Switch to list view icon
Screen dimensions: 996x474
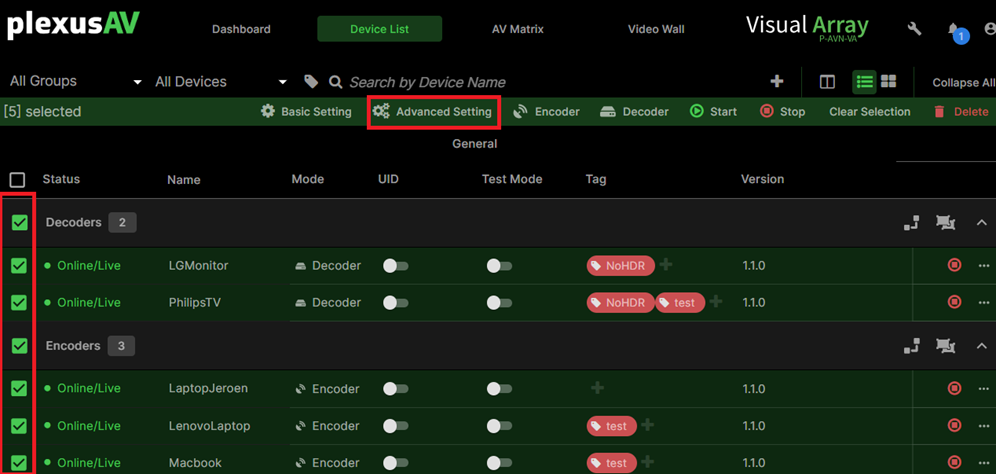pyautogui.click(x=864, y=81)
